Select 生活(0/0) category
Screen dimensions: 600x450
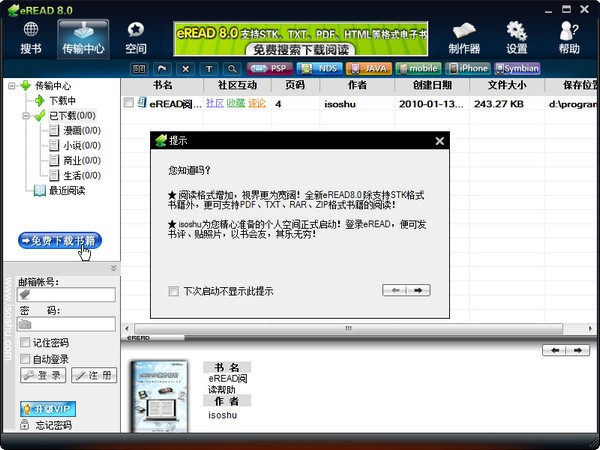(82, 176)
